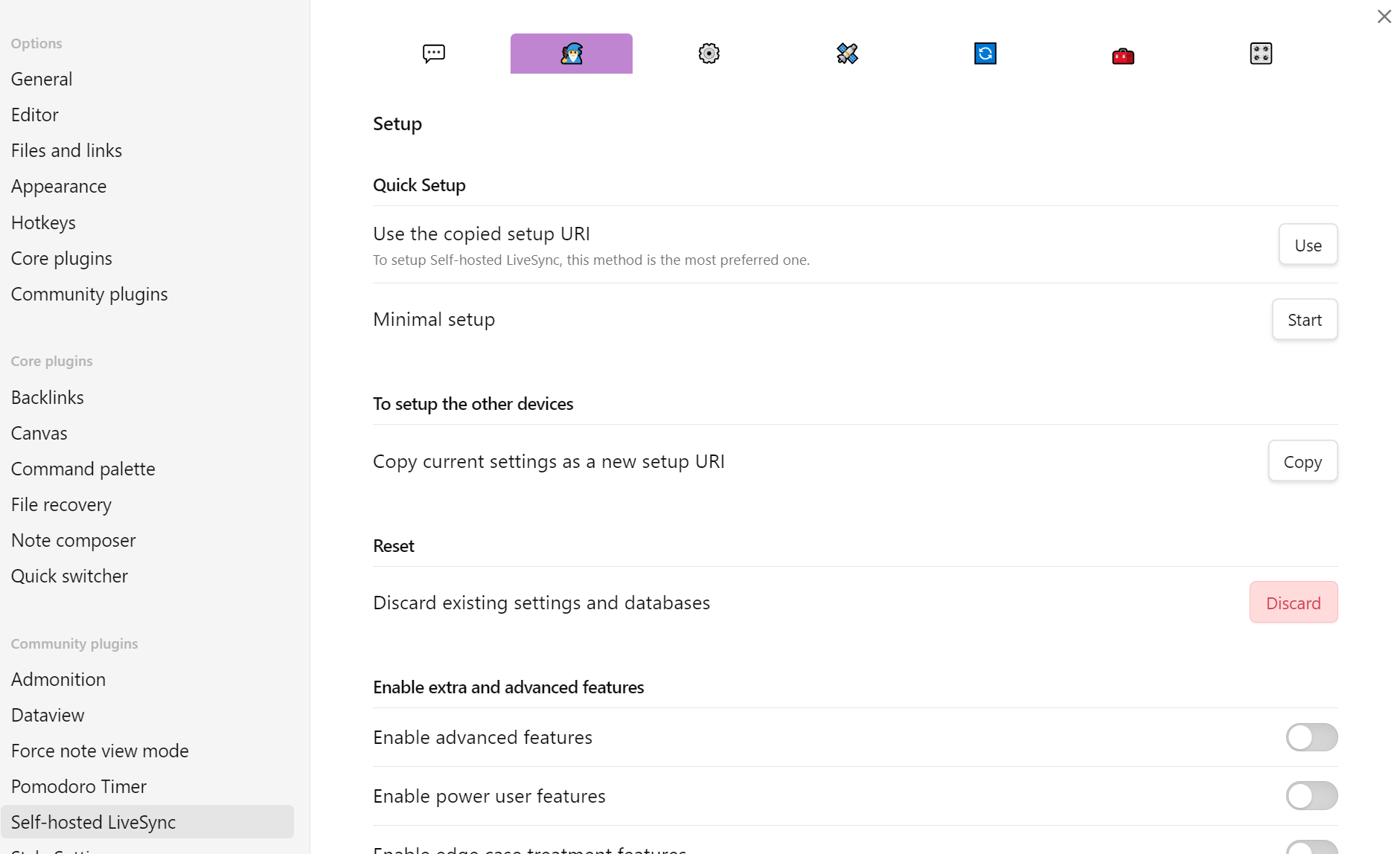Select the wizard setup tab icon
This screenshot has height=854, width=1400.
click(x=571, y=54)
